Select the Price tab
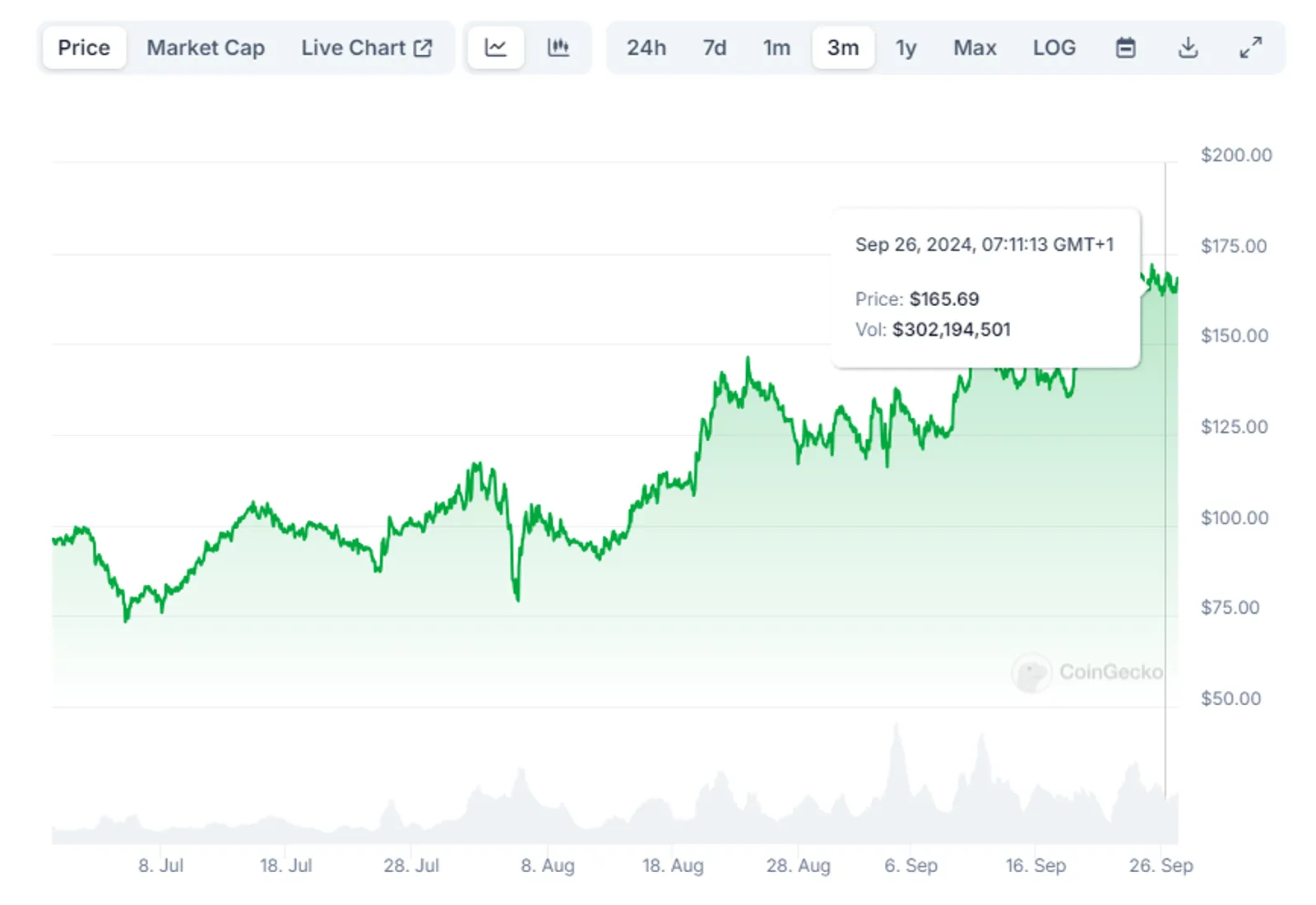1316x905 pixels. (x=84, y=48)
